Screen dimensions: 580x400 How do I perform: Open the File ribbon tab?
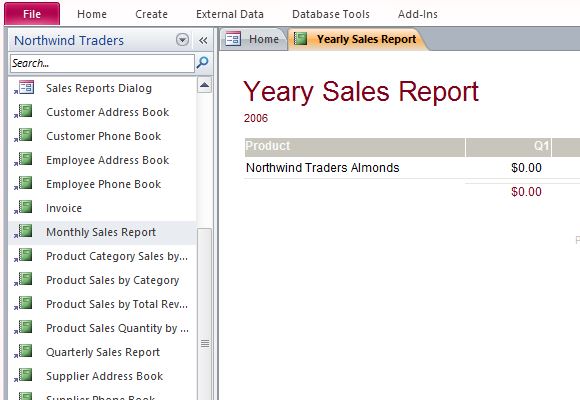[32, 14]
